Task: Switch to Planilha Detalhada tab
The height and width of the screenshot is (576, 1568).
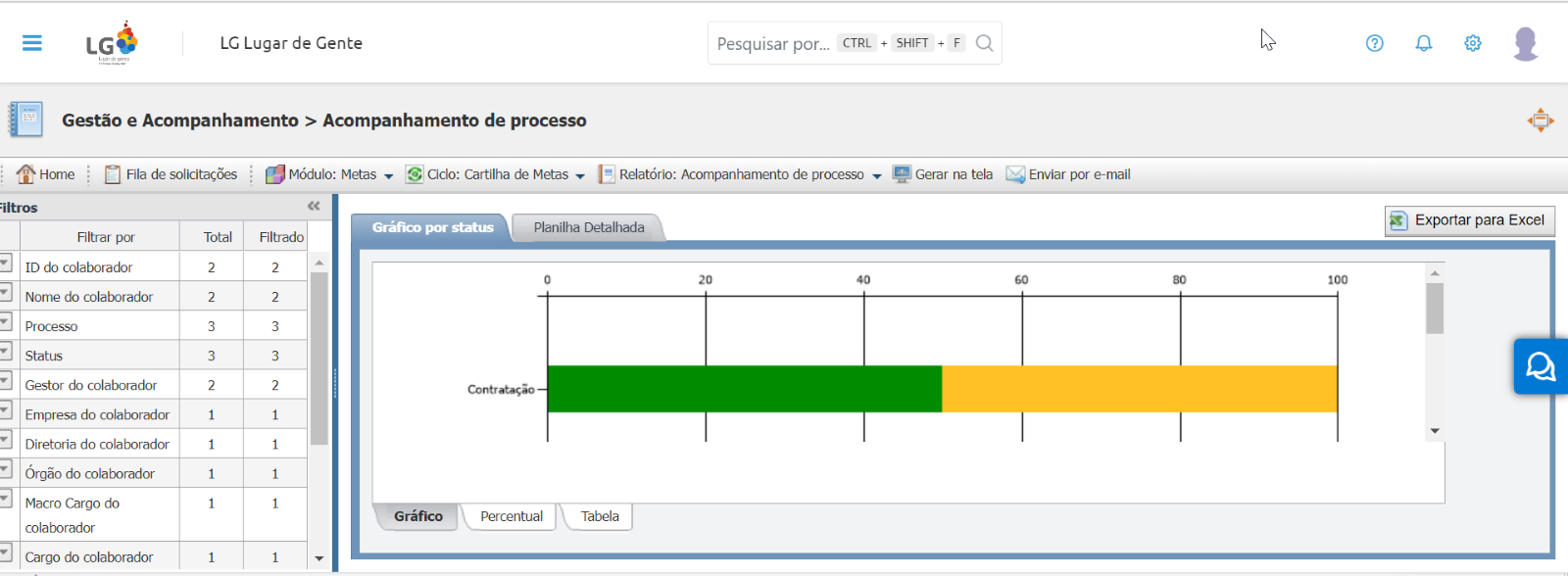Action: (589, 227)
